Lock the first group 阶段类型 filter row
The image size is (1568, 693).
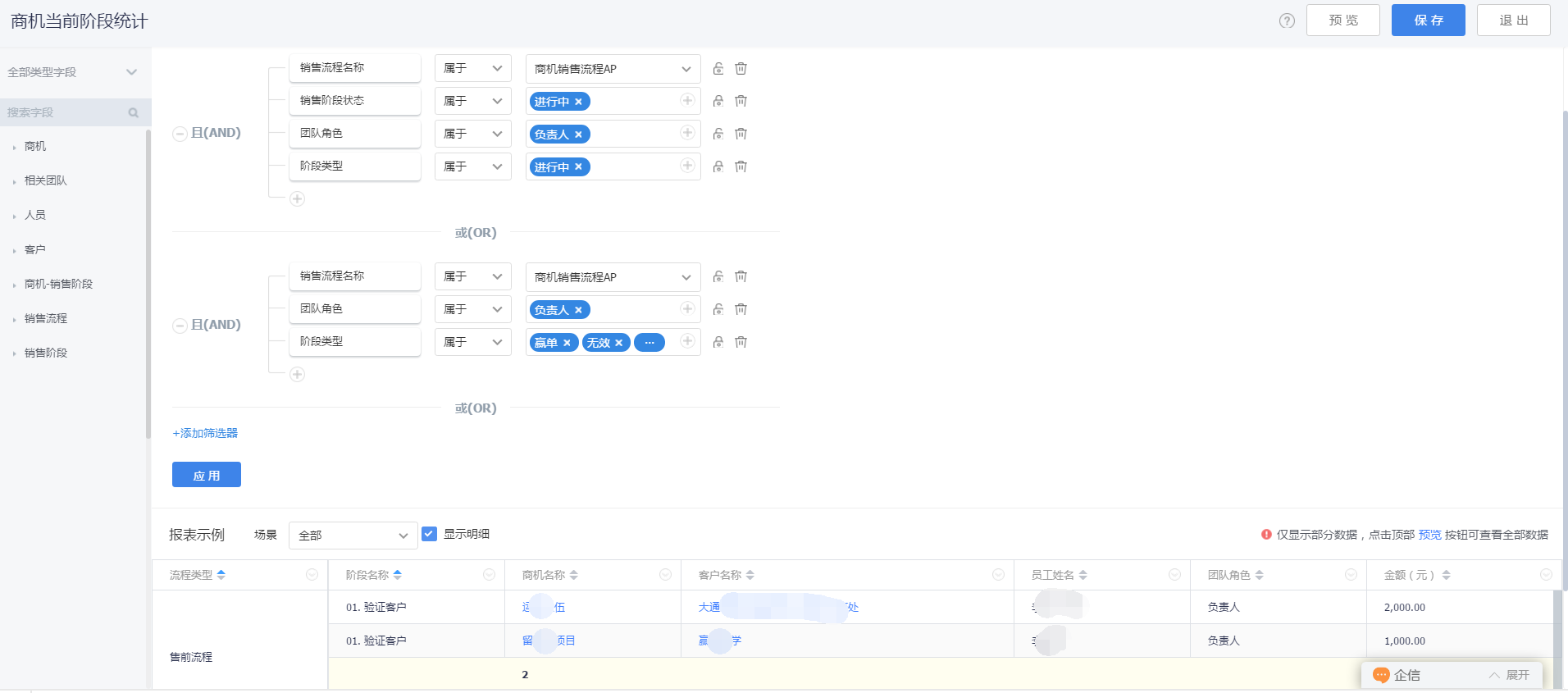pos(718,166)
